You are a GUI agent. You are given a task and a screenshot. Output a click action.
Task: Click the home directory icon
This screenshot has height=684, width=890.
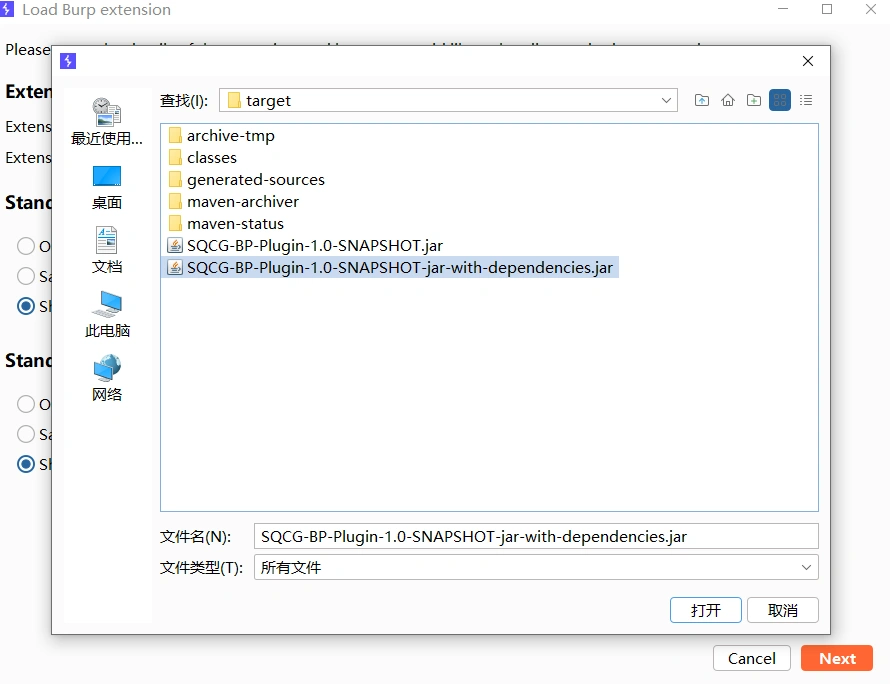pyautogui.click(x=728, y=100)
